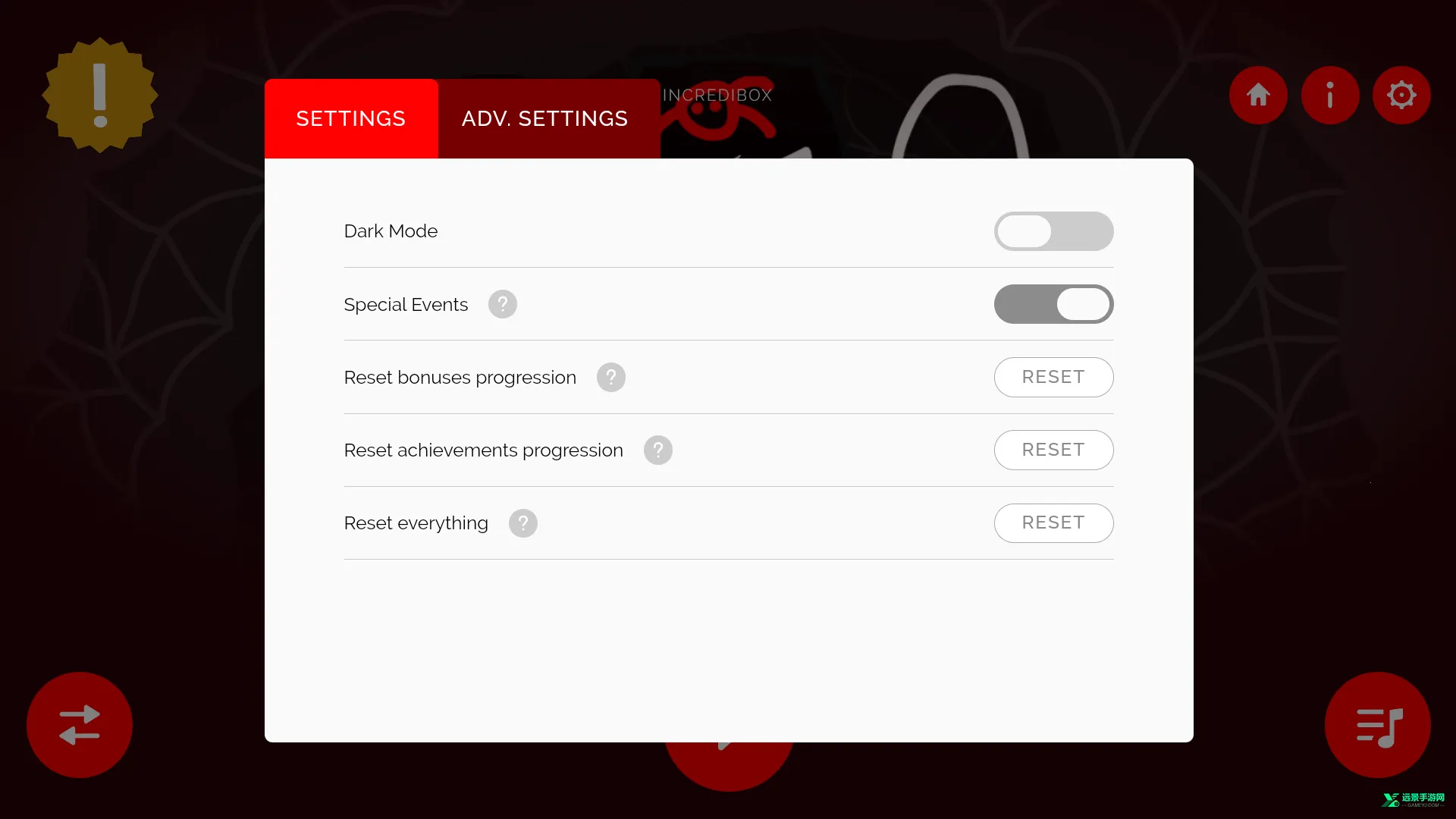Click the gold exclamation badge icon
This screenshot has height=819, width=1456.
100,96
